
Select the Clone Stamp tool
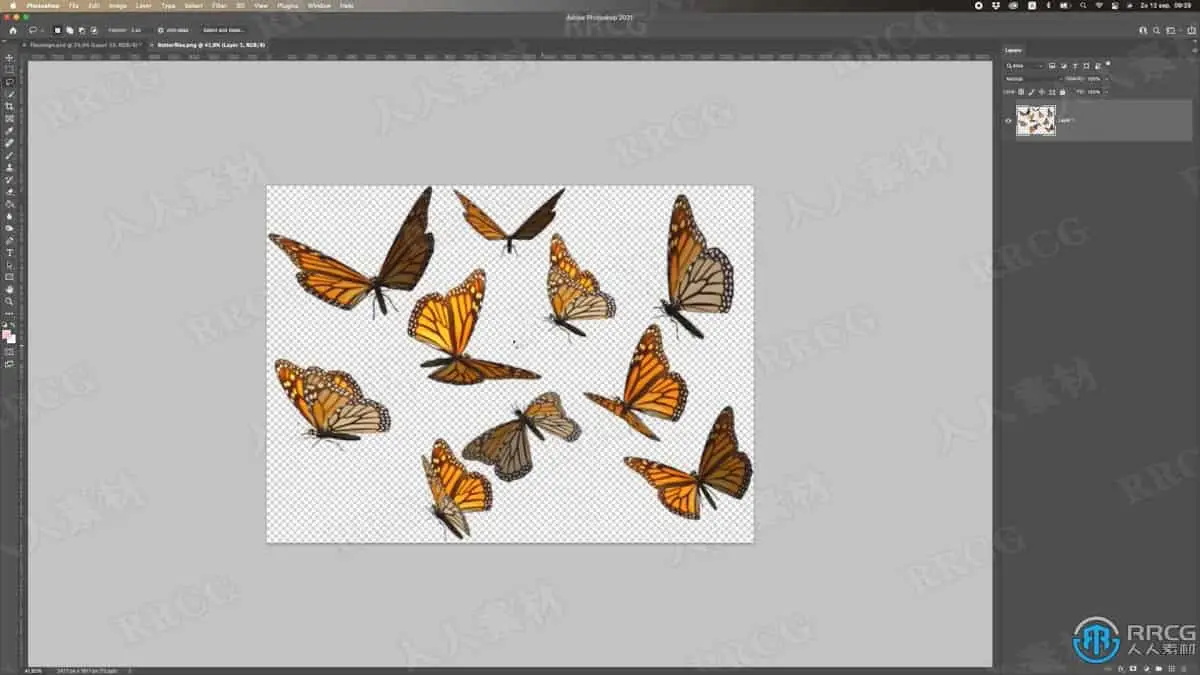pyautogui.click(x=9, y=167)
